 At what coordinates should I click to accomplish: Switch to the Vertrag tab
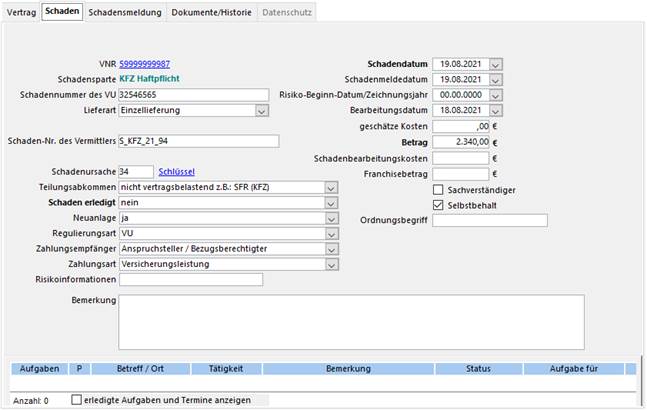click(x=21, y=14)
